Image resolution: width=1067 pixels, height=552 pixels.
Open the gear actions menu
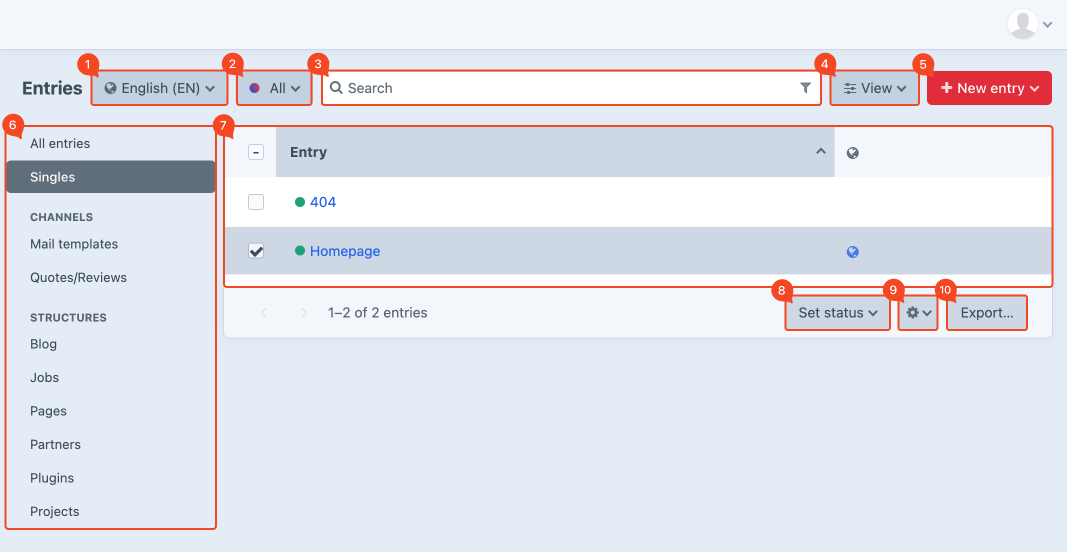click(918, 313)
